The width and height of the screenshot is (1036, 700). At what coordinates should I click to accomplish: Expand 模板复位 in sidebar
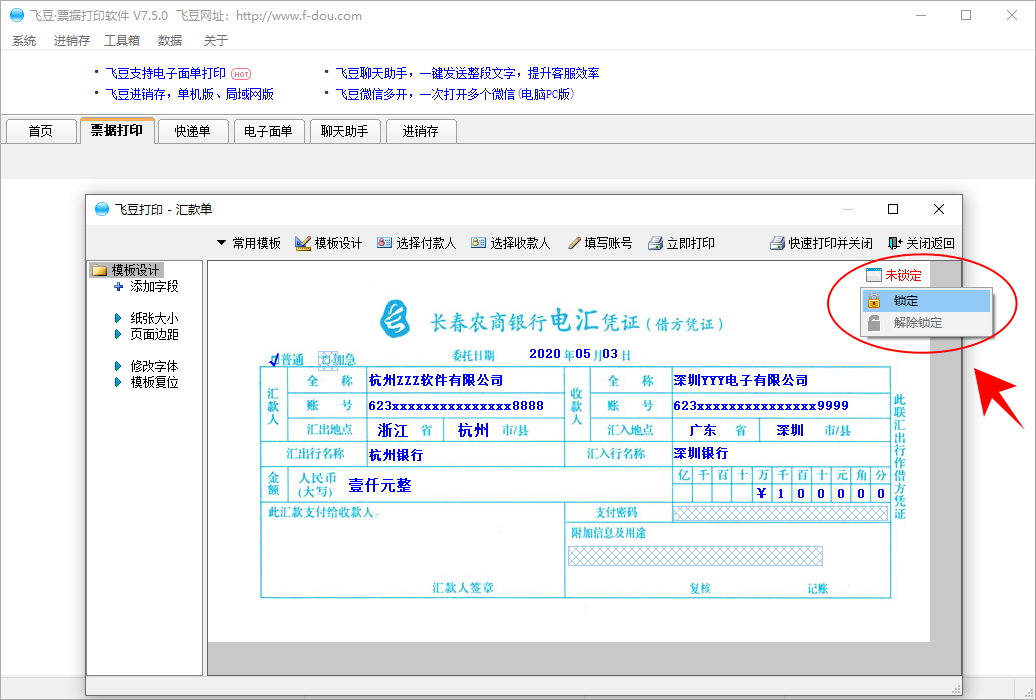click(146, 382)
